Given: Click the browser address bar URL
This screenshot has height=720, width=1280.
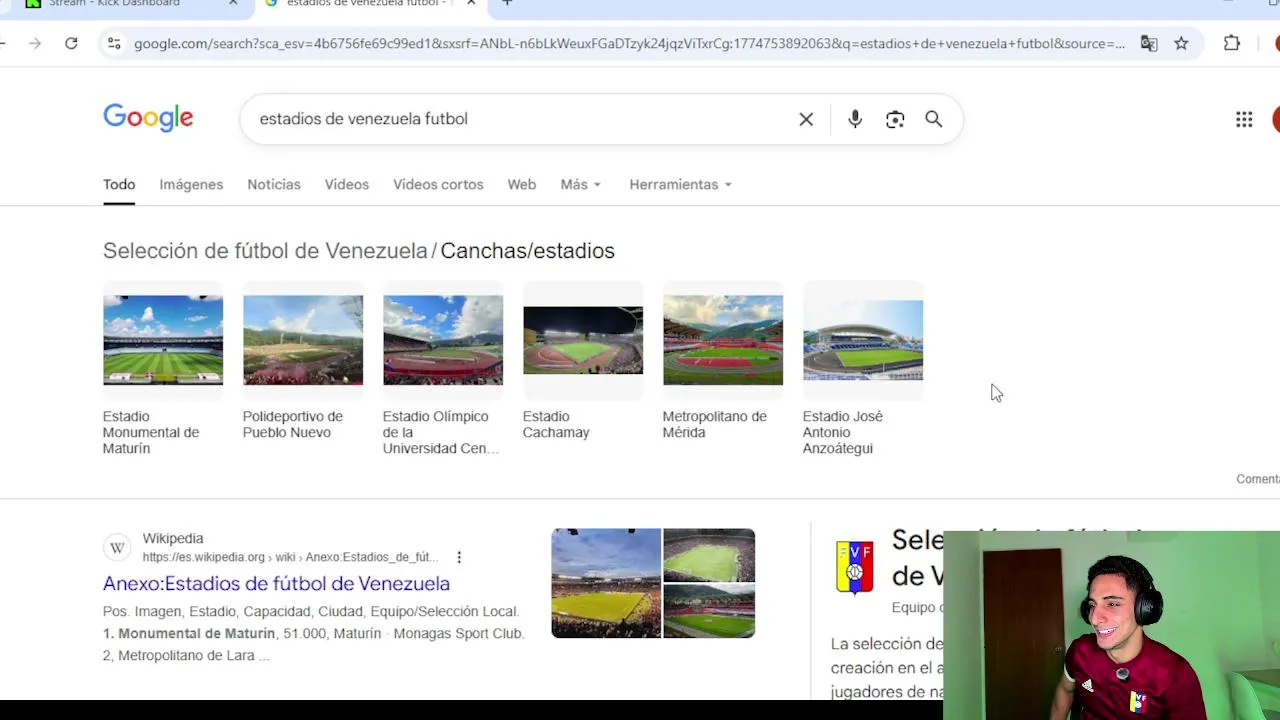Looking at the screenshot, I should point(629,43).
